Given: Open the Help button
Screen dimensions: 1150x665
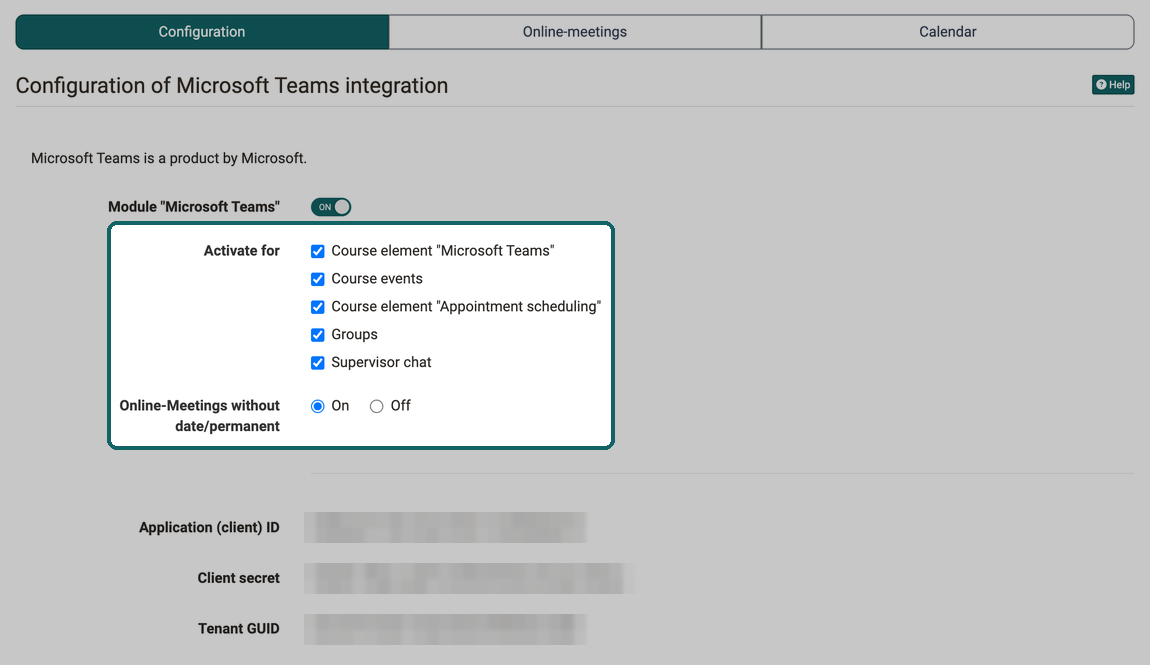Looking at the screenshot, I should tap(1113, 85).
